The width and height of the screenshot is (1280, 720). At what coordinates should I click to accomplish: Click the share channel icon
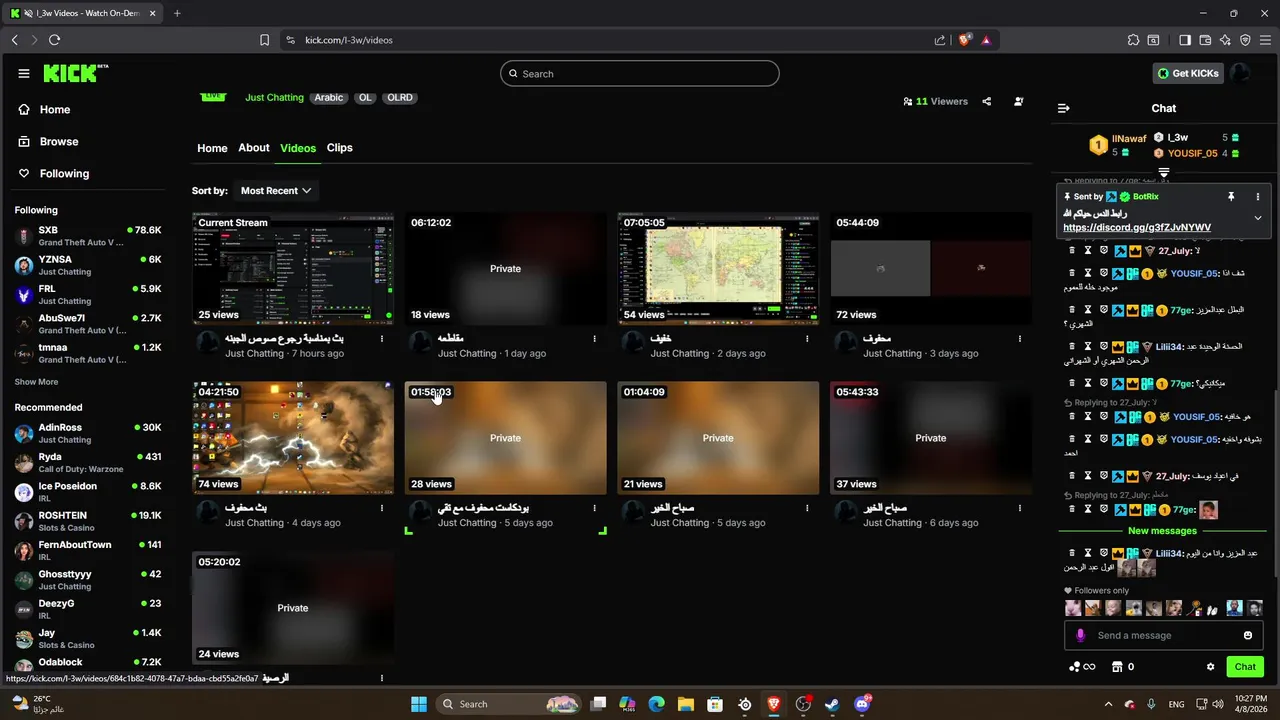987,101
